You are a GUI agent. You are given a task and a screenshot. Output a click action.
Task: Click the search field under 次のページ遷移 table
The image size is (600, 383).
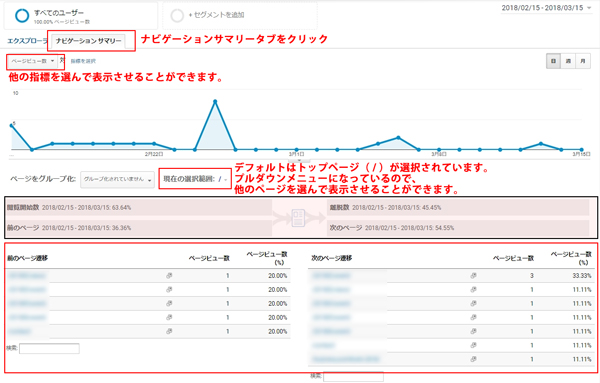coord(353,376)
